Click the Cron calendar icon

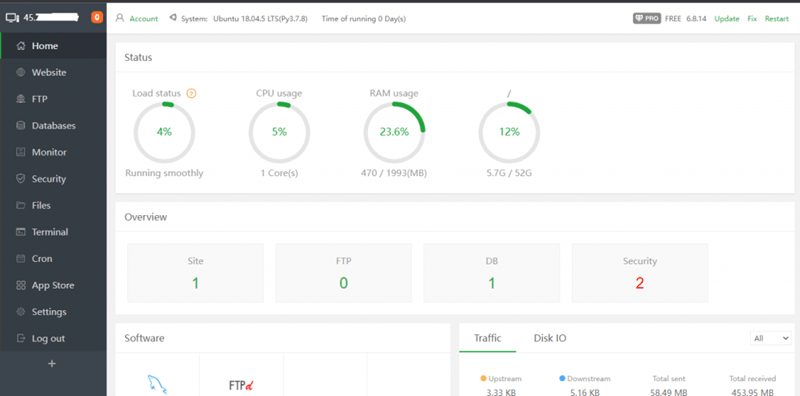tap(21, 259)
